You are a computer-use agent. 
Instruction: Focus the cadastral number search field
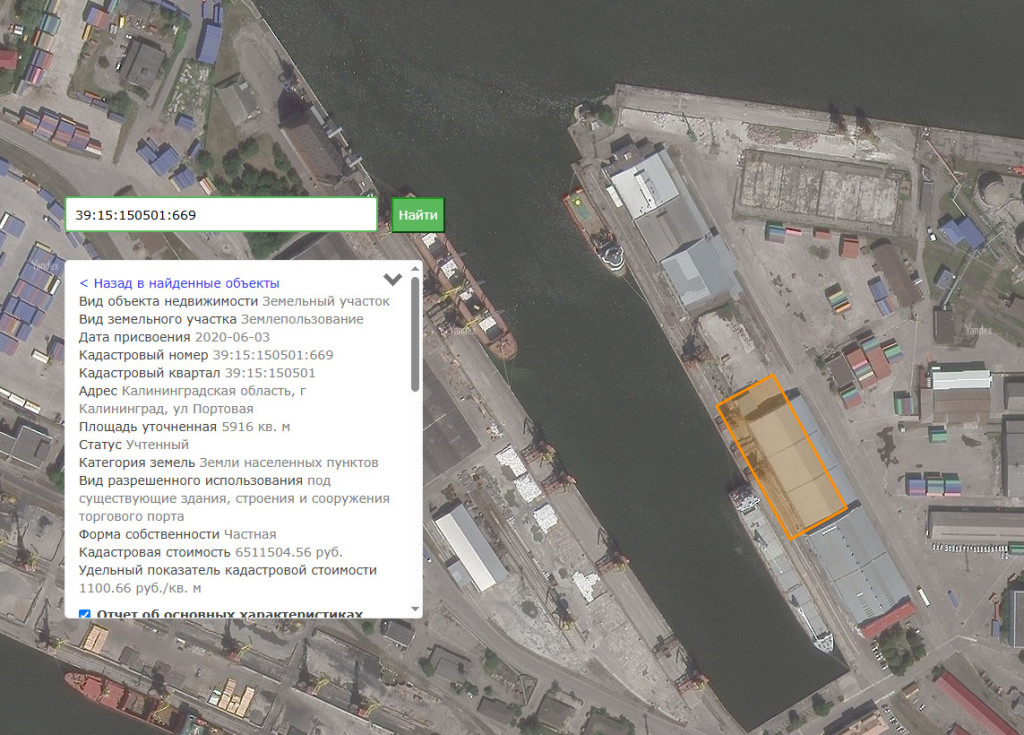tap(221, 214)
